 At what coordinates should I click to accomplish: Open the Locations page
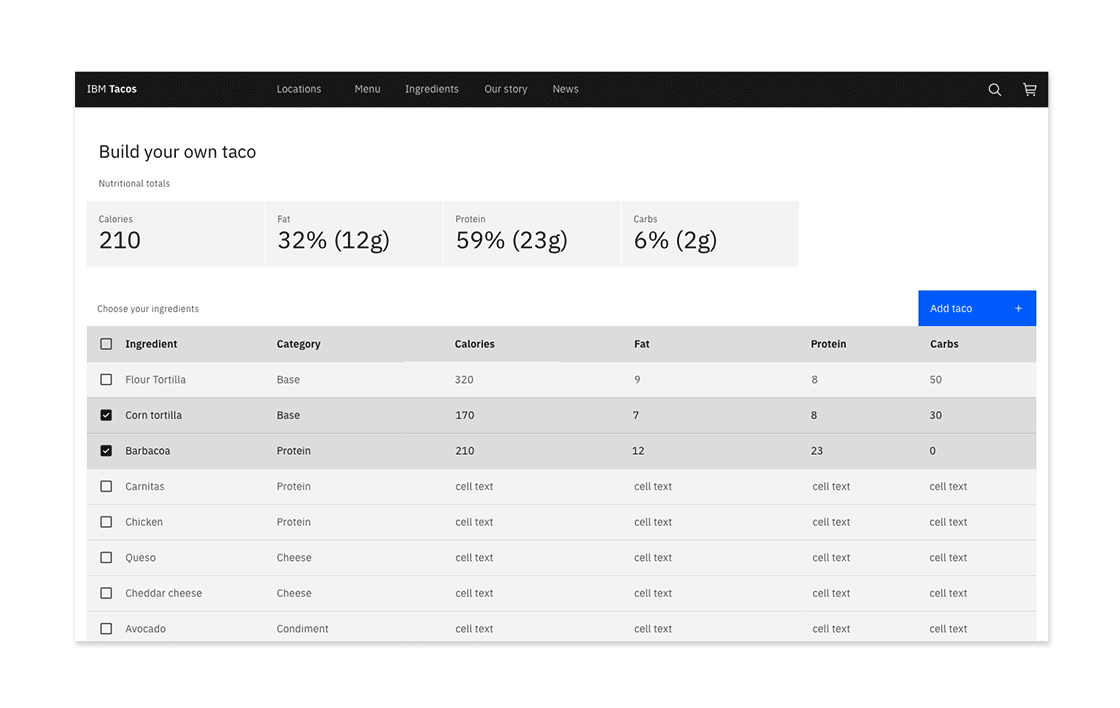point(298,89)
